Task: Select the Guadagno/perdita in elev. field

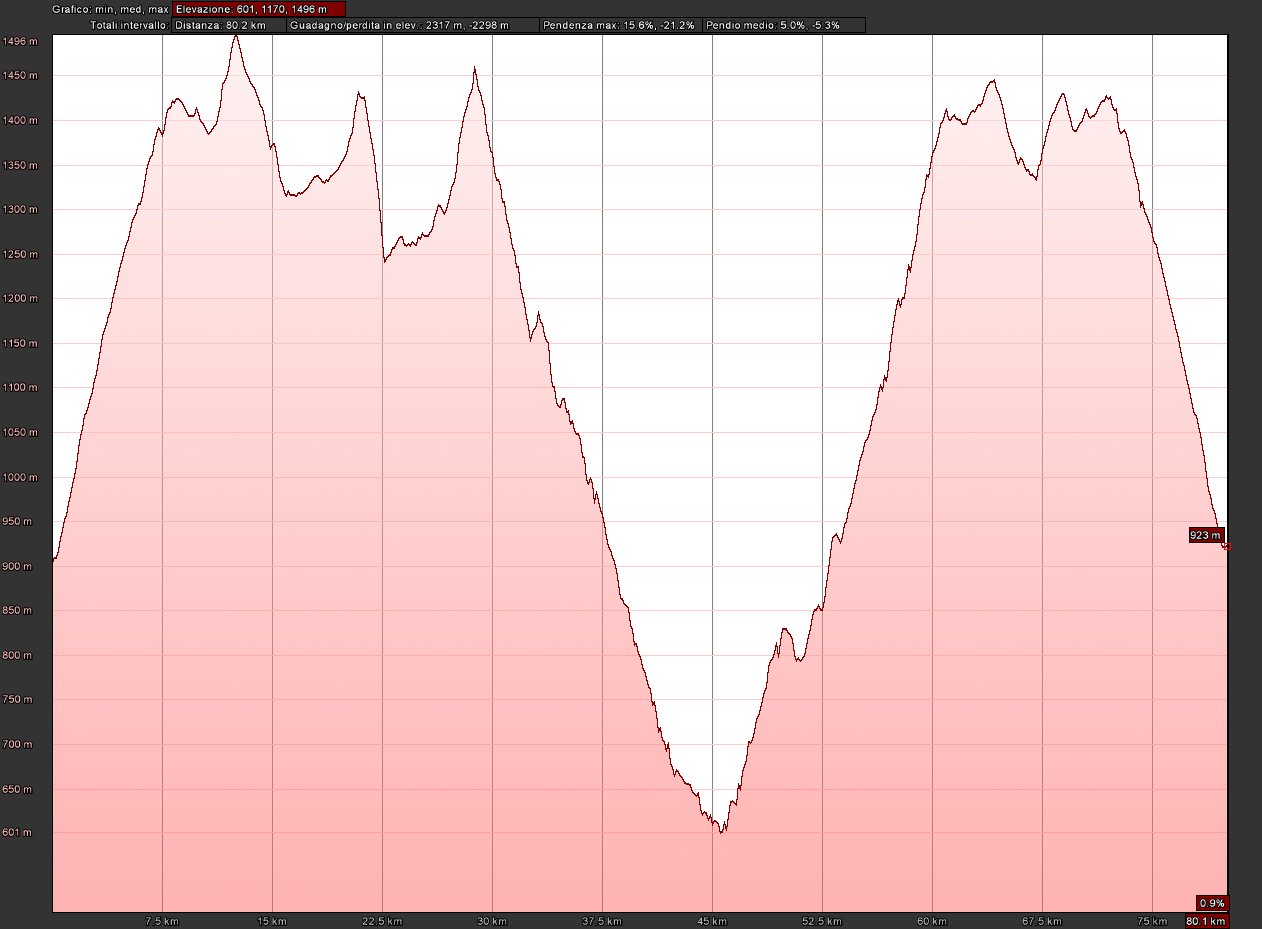Action: point(413,25)
